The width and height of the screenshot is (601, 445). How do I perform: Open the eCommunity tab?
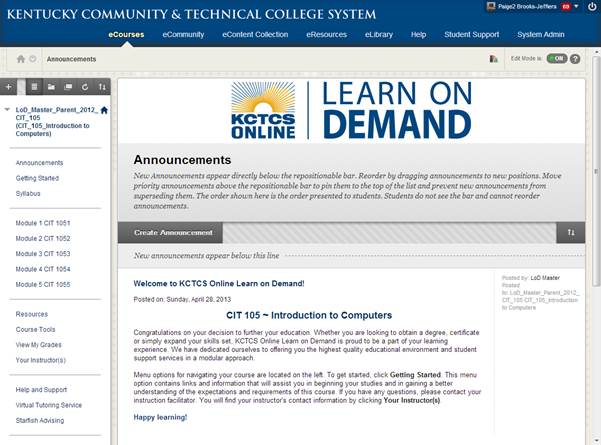(183, 34)
